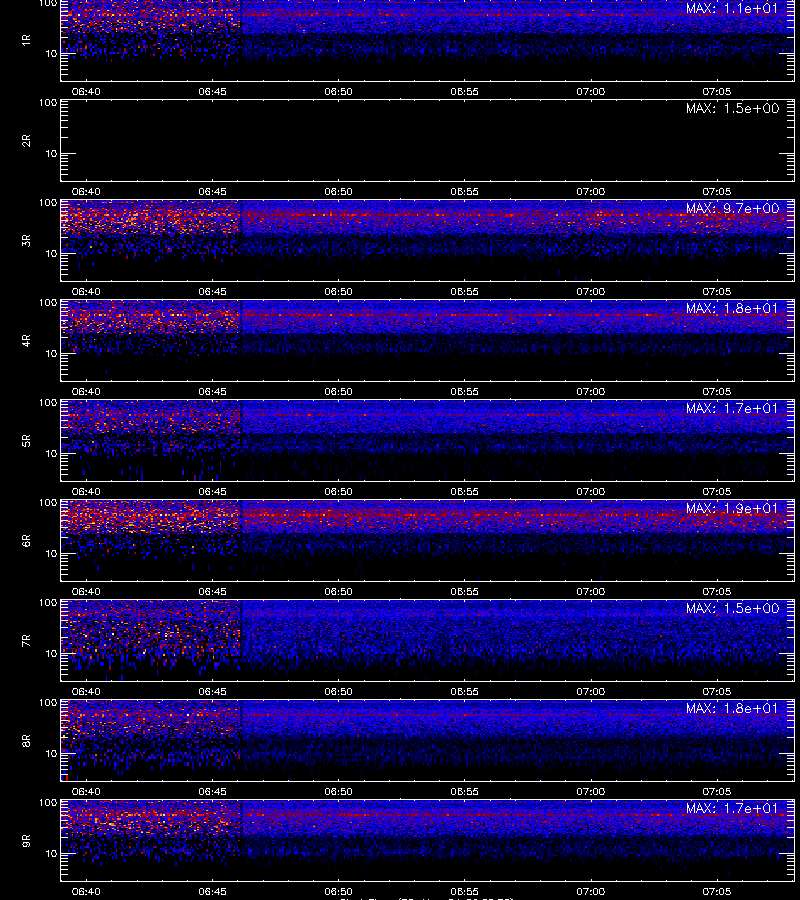Select the MAX: 1.7e+01 readout in 5R
The image size is (800, 900).
[732, 408]
